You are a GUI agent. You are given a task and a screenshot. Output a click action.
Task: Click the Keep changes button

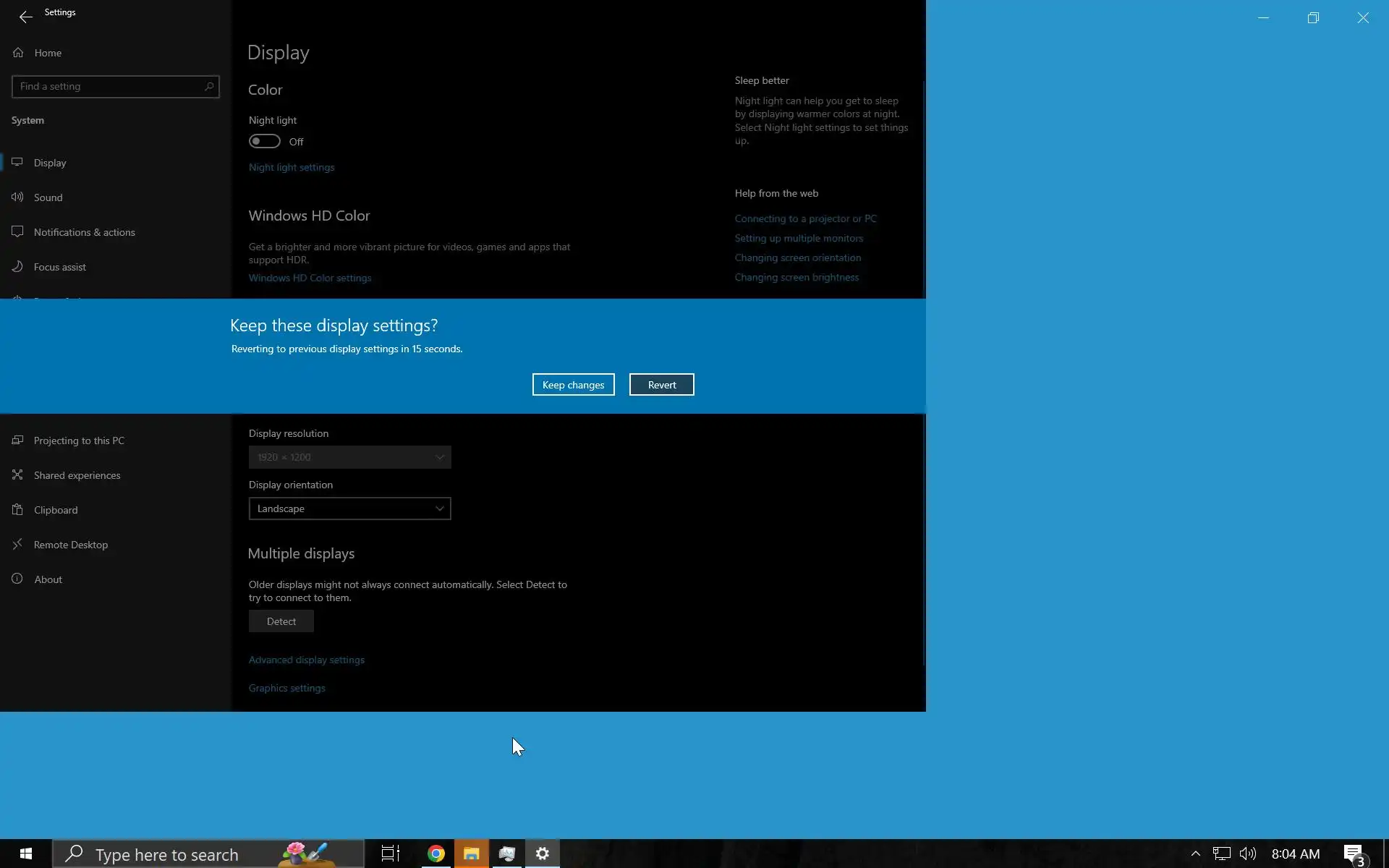pyautogui.click(x=573, y=385)
